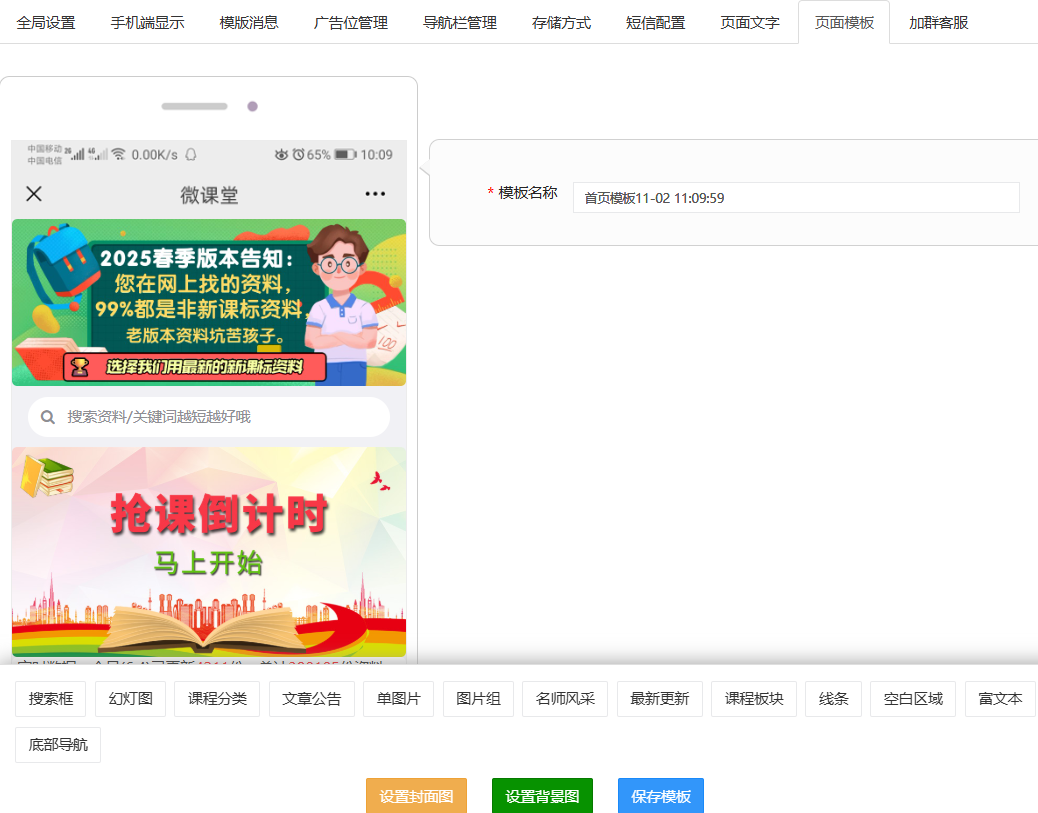Switch to the 全局设置 tab
The width and height of the screenshot is (1038, 813).
pyautogui.click(x=46, y=22)
